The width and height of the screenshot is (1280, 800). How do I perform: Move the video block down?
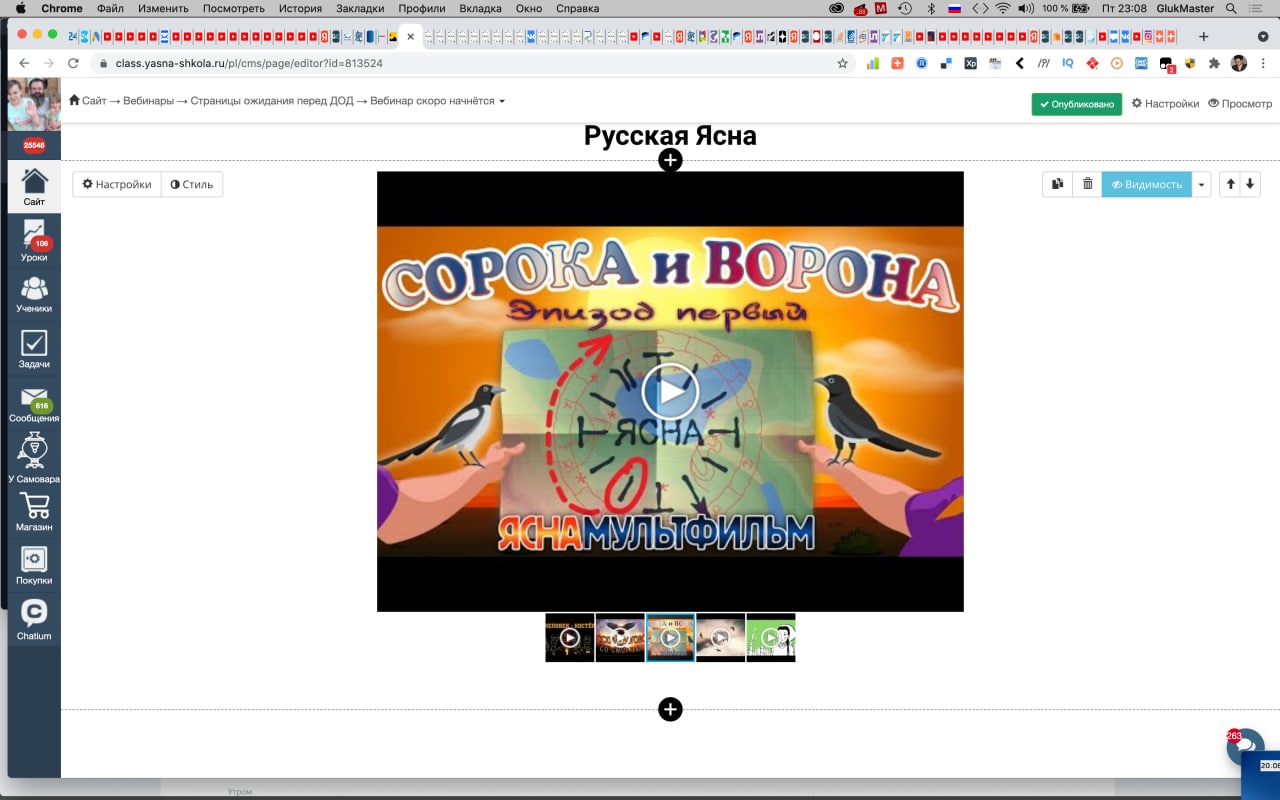click(x=1250, y=184)
